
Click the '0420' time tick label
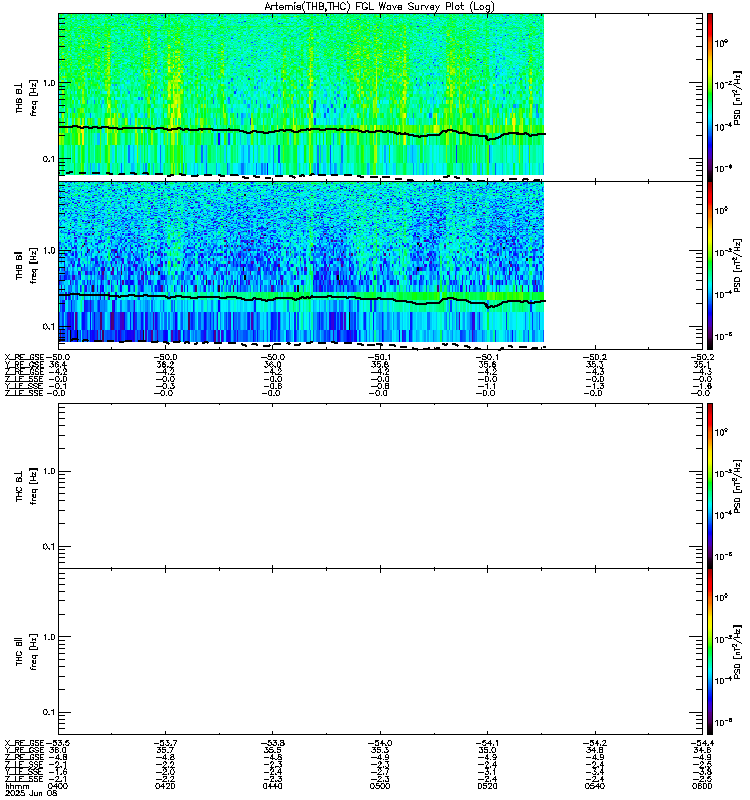(x=165, y=786)
